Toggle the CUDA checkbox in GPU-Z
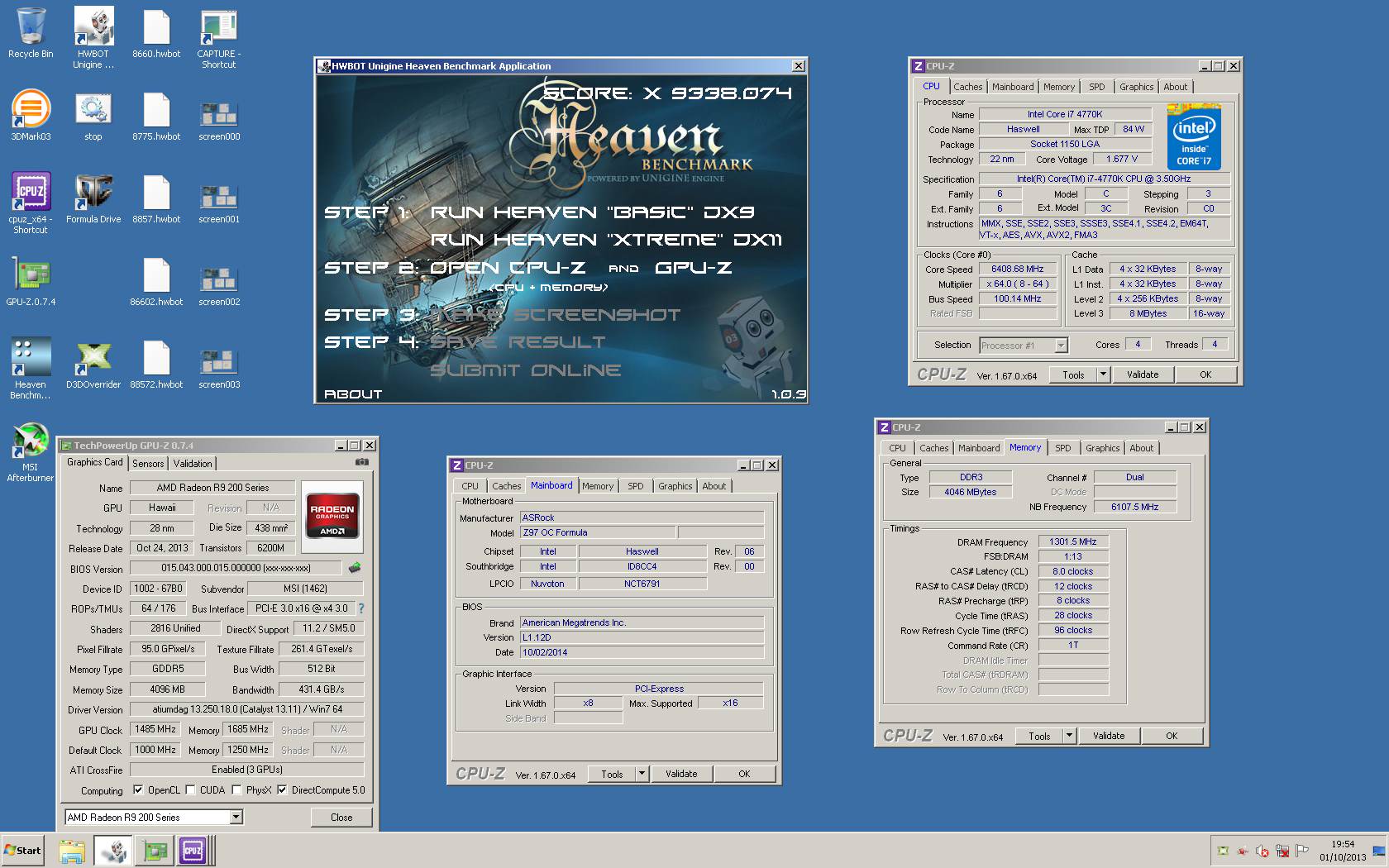Screen dimensions: 1389x868 (191, 790)
